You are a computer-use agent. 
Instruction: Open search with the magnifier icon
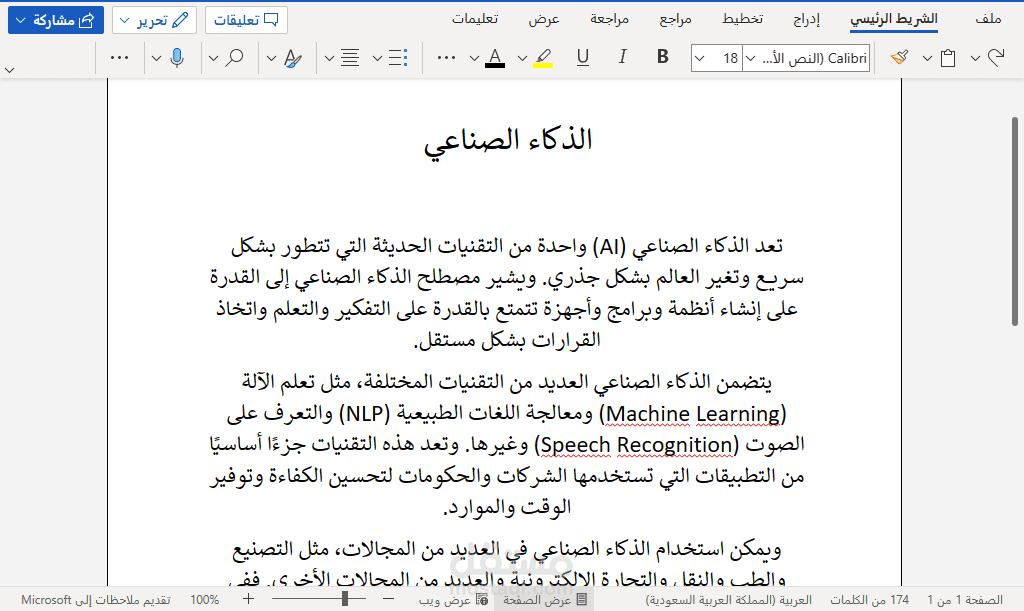click(234, 58)
